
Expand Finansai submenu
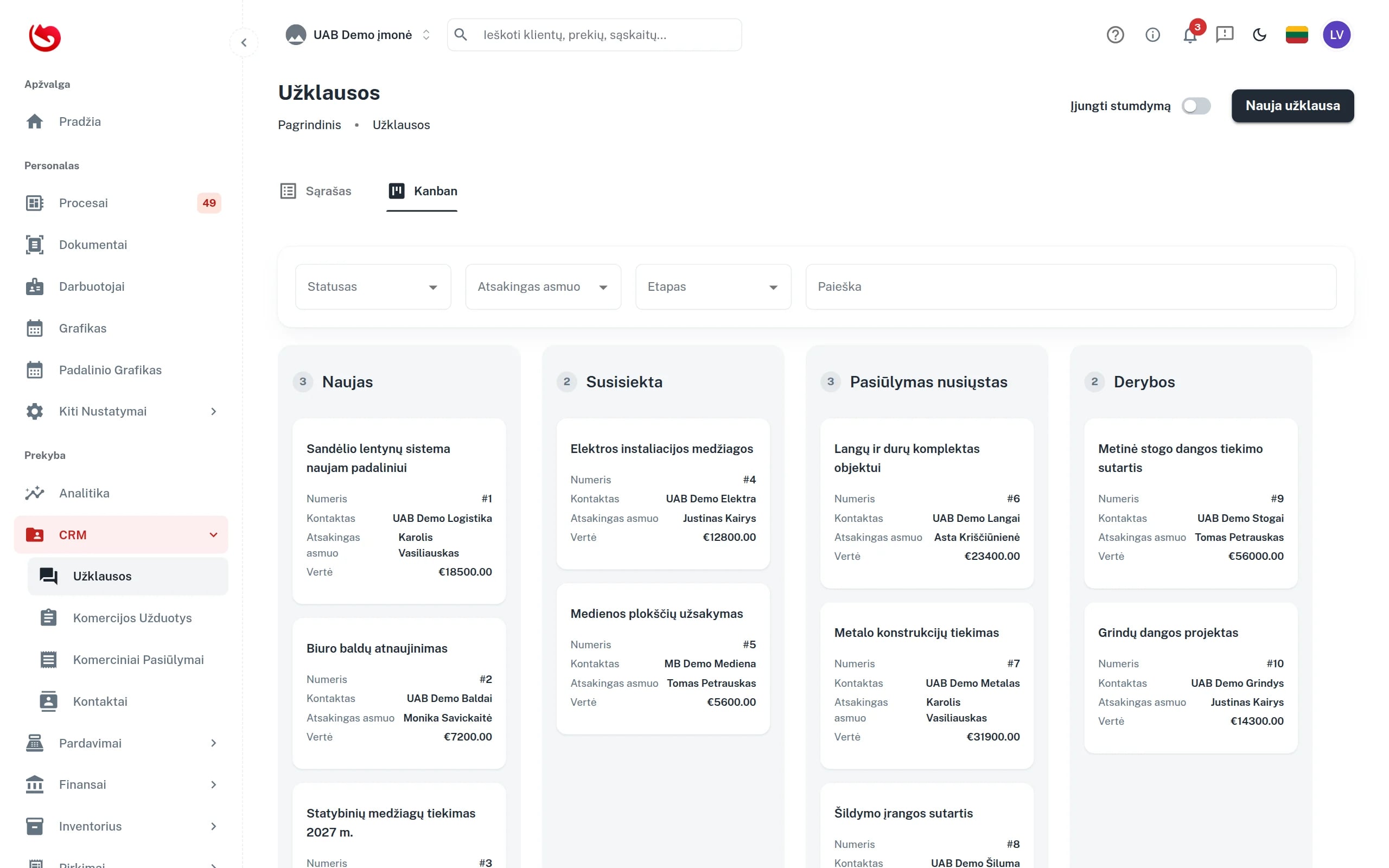point(121,785)
